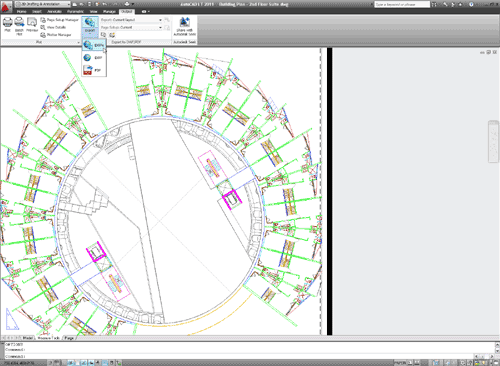Screen dimensions: 500x366
Task: Select the Model layout tab
Action: pos(28,338)
